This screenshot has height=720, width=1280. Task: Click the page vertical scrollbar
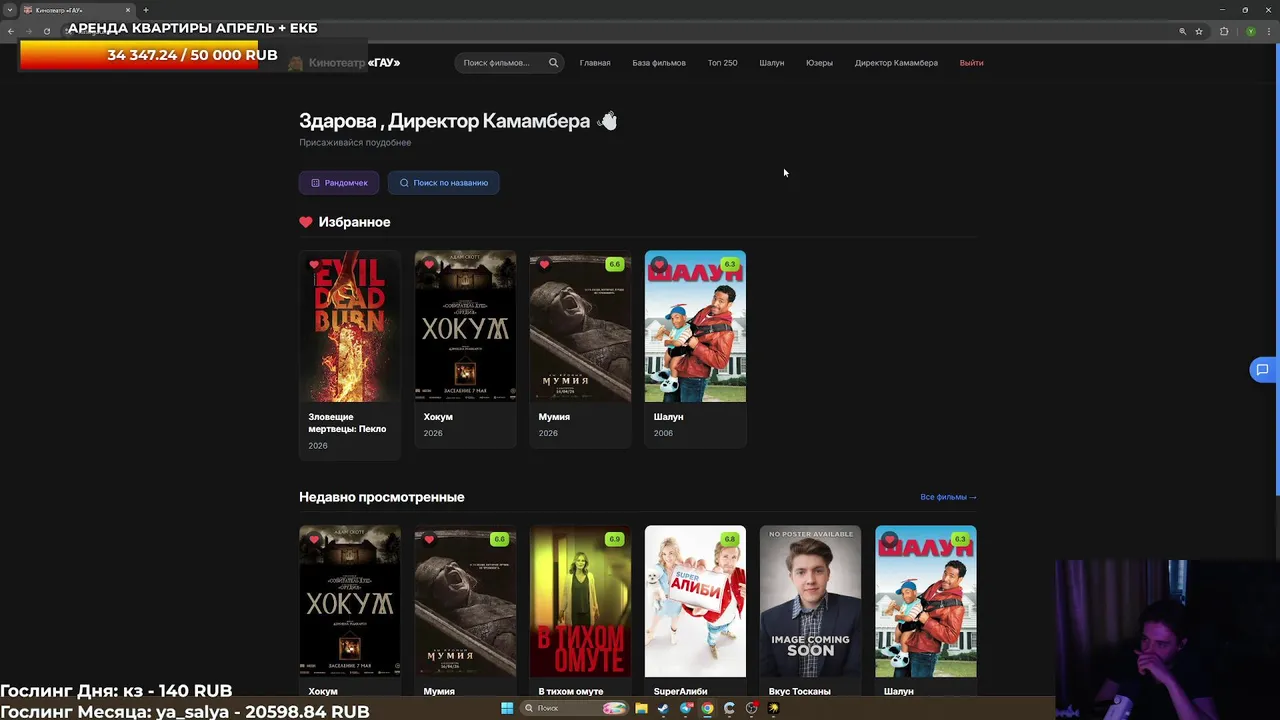tap(1276, 270)
